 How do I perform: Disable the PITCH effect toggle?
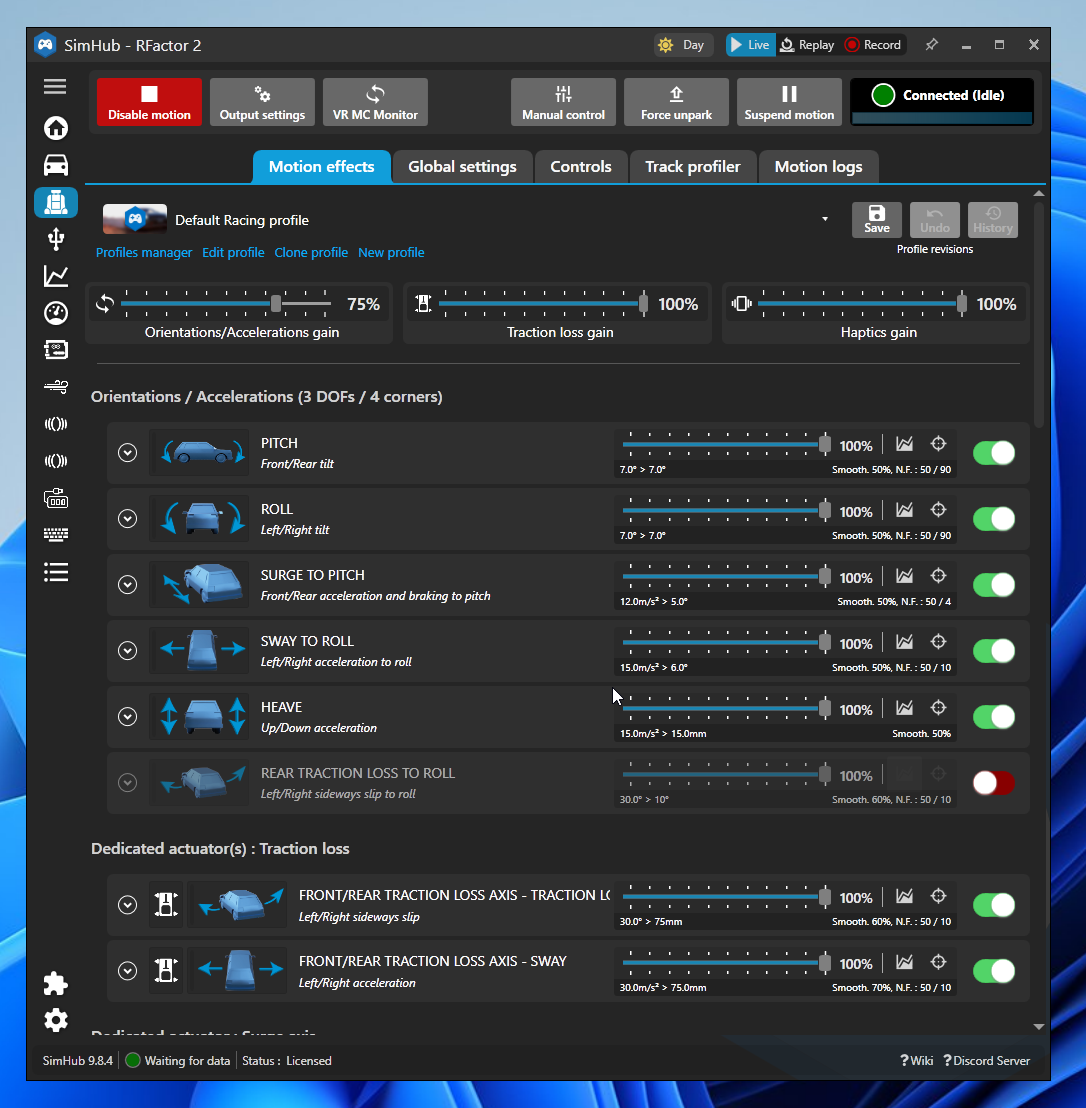click(993, 453)
